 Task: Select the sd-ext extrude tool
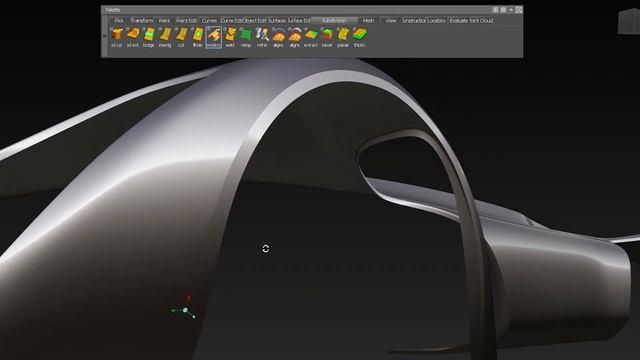click(133, 37)
